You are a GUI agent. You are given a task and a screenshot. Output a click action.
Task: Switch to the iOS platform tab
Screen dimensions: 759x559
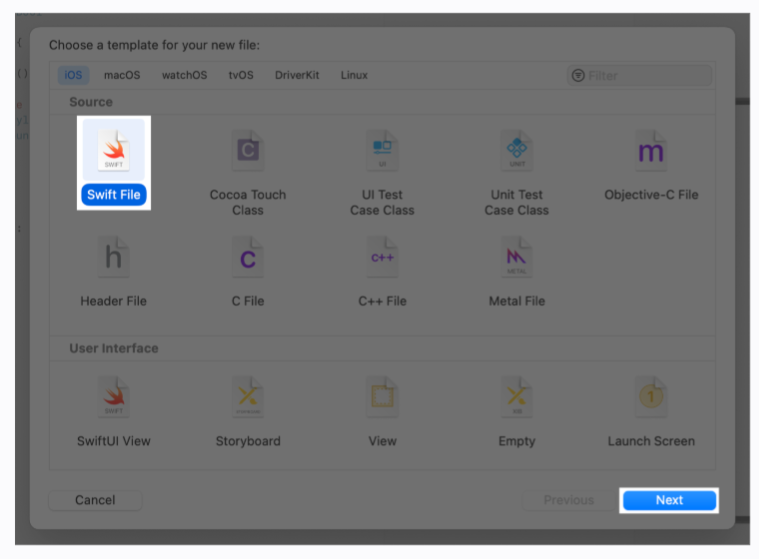pyautogui.click(x=74, y=75)
